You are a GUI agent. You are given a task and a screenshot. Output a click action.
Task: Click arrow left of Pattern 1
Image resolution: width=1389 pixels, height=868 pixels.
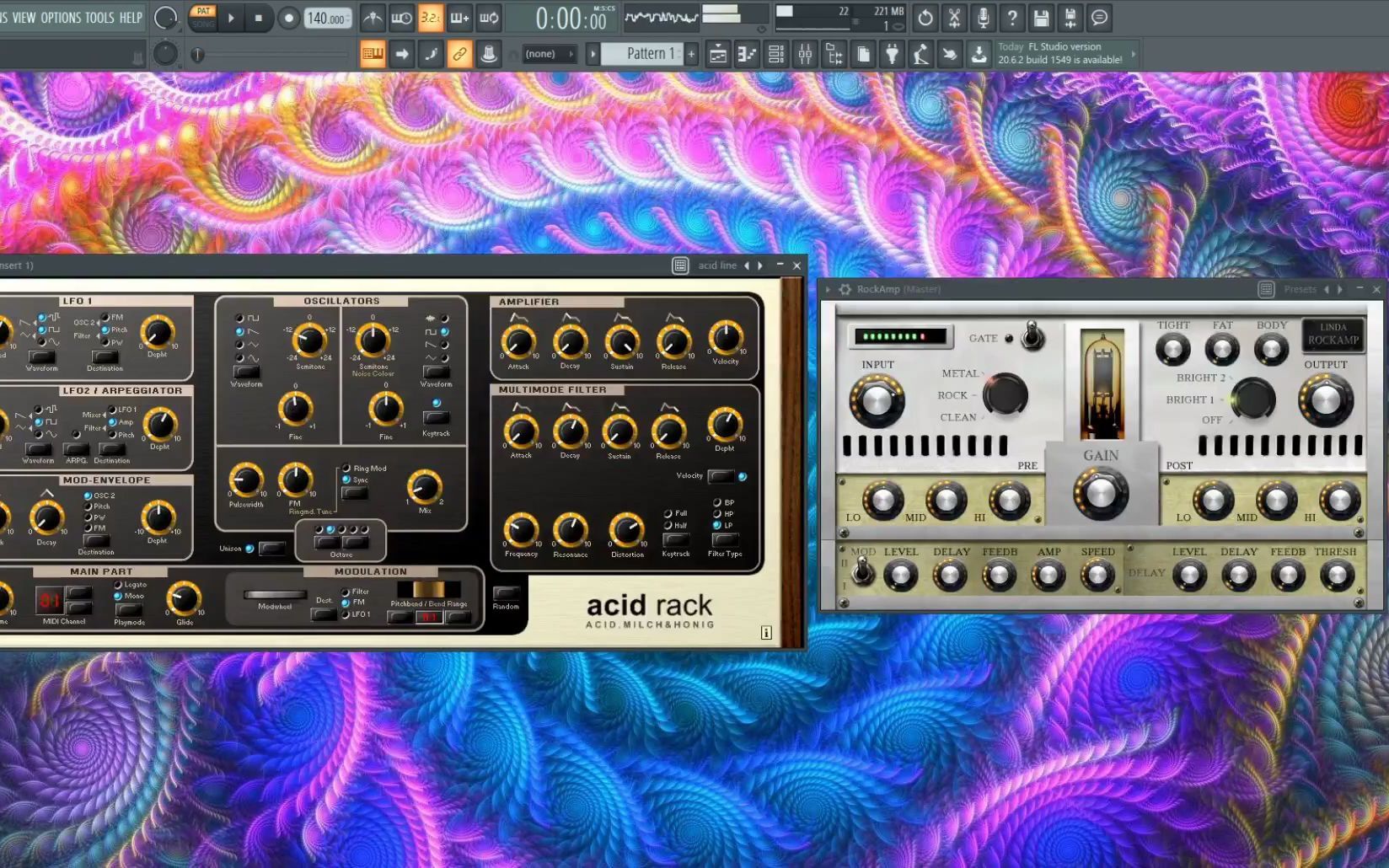coord(593,54)
